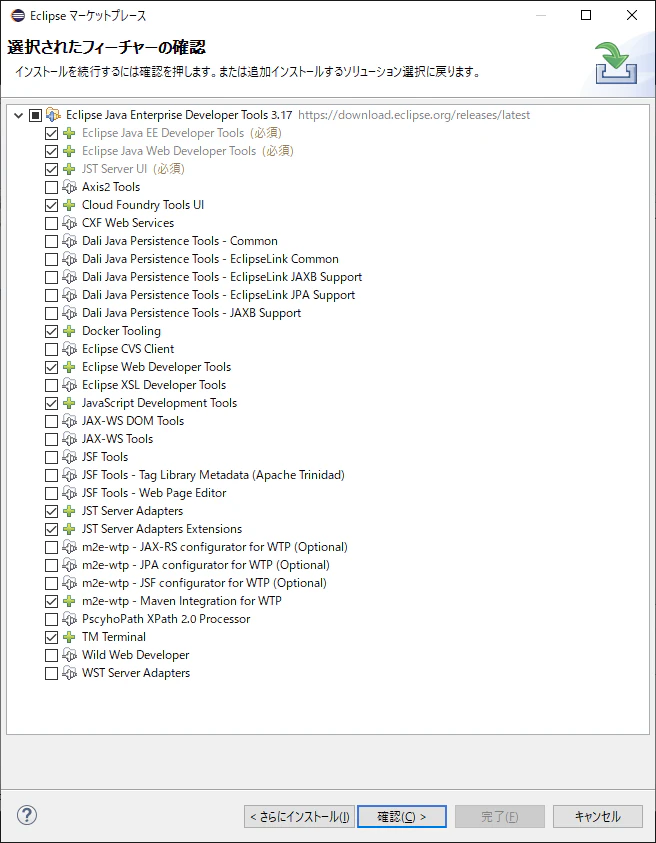656x843 pixels.
Task: Click the icon beside PscyhoPath XPath 2.0 Processor
Action: (69, 619)
